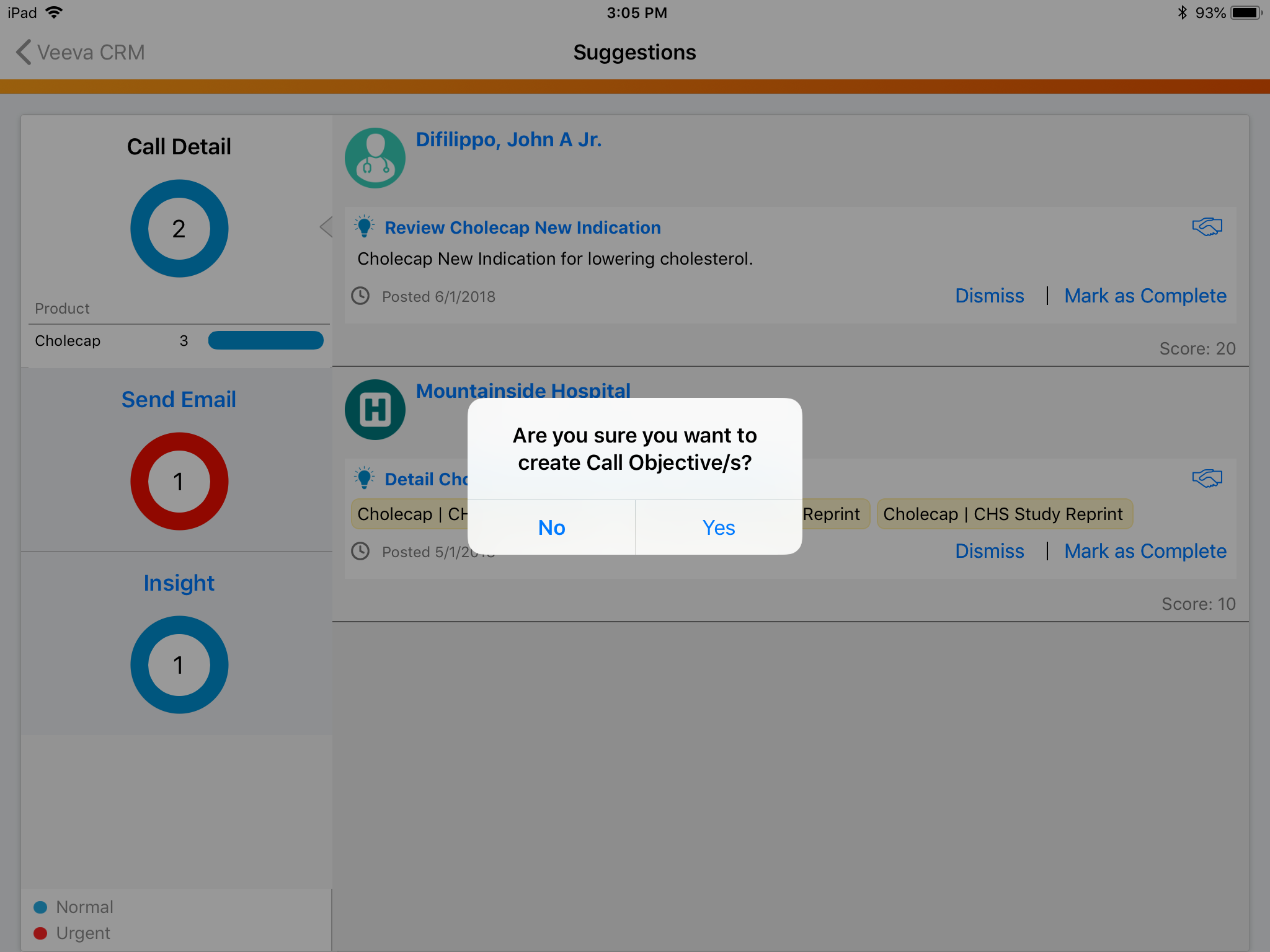Open Difilippo, John A Jr. account
The width and height of the screenshot is (1270, 952).
click(x=508, y=139)
